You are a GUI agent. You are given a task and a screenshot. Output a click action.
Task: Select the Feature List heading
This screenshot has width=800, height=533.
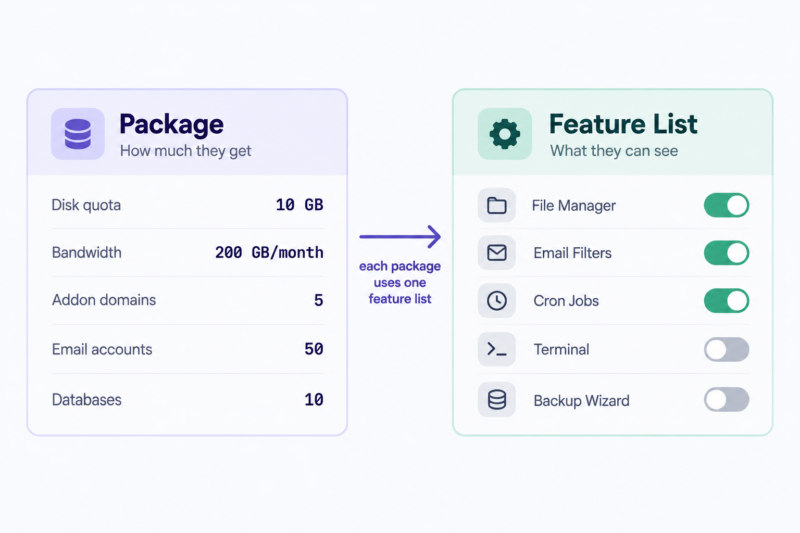click(623, 124)
